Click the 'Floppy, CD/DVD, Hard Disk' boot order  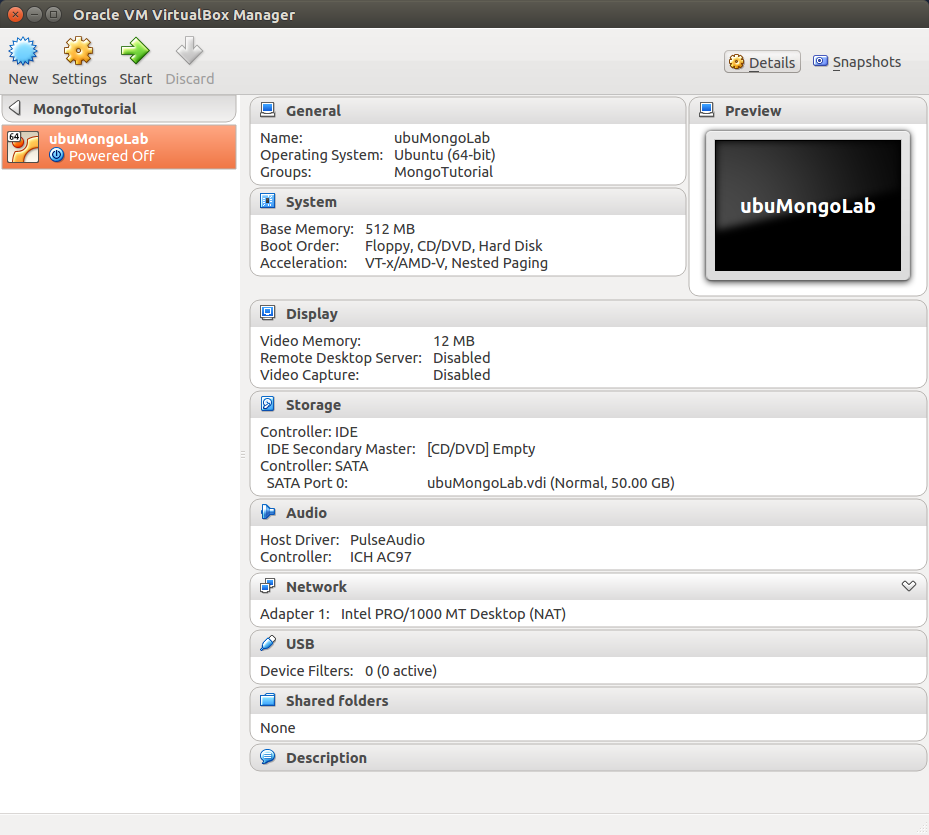(453, 246)
